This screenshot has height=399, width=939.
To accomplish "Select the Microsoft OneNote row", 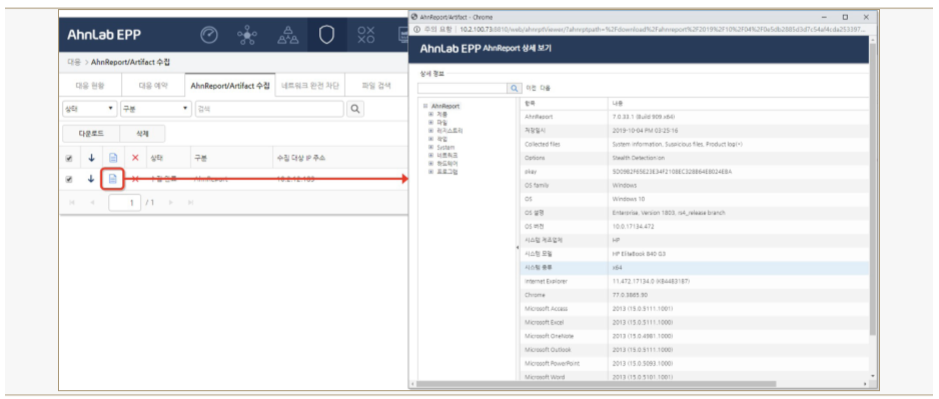I will point(694,335).
